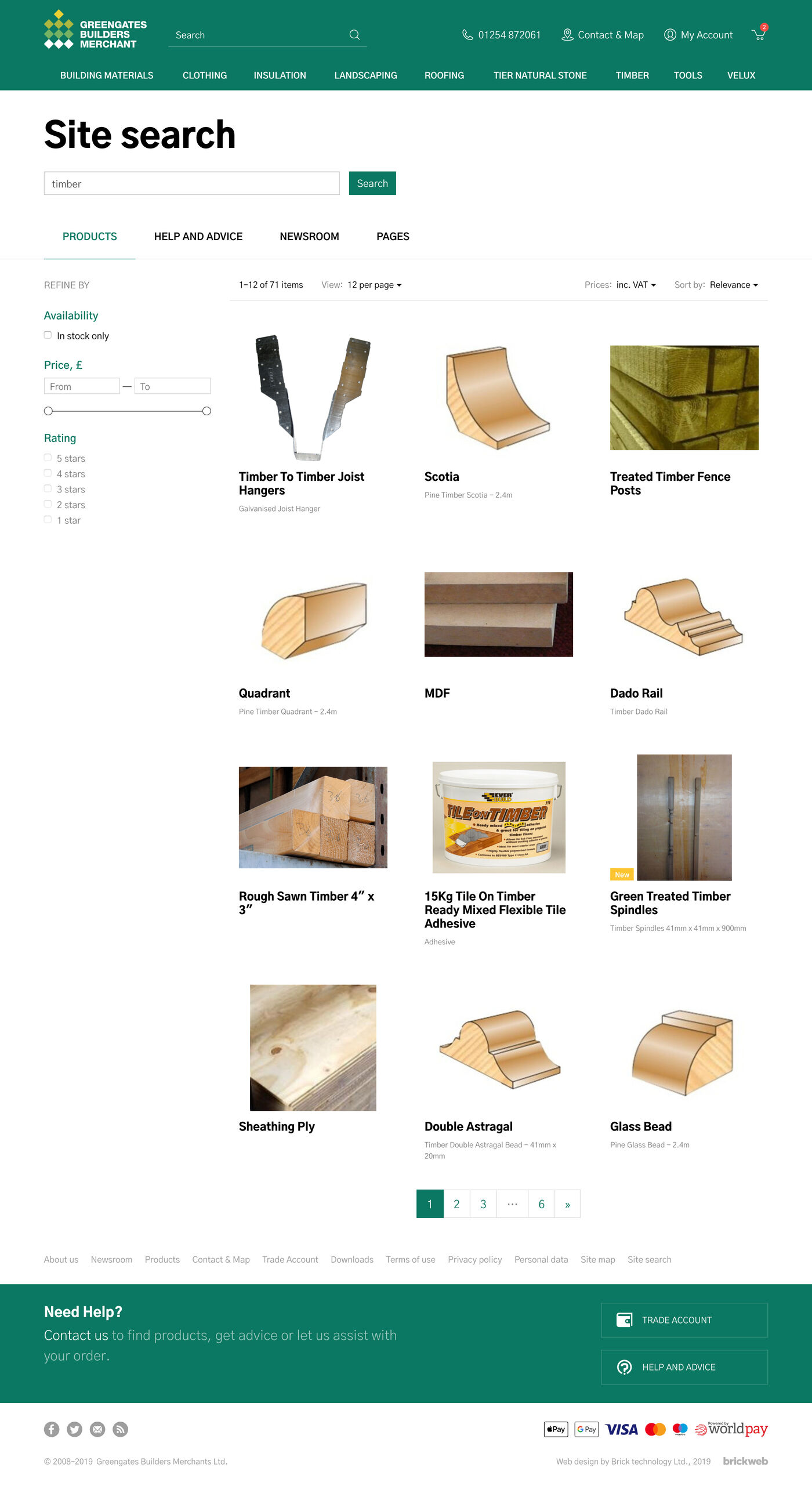This screenshot has width=812, height=1486.
Task: Click the email envelope footer icon
Action: point(97,1429)
